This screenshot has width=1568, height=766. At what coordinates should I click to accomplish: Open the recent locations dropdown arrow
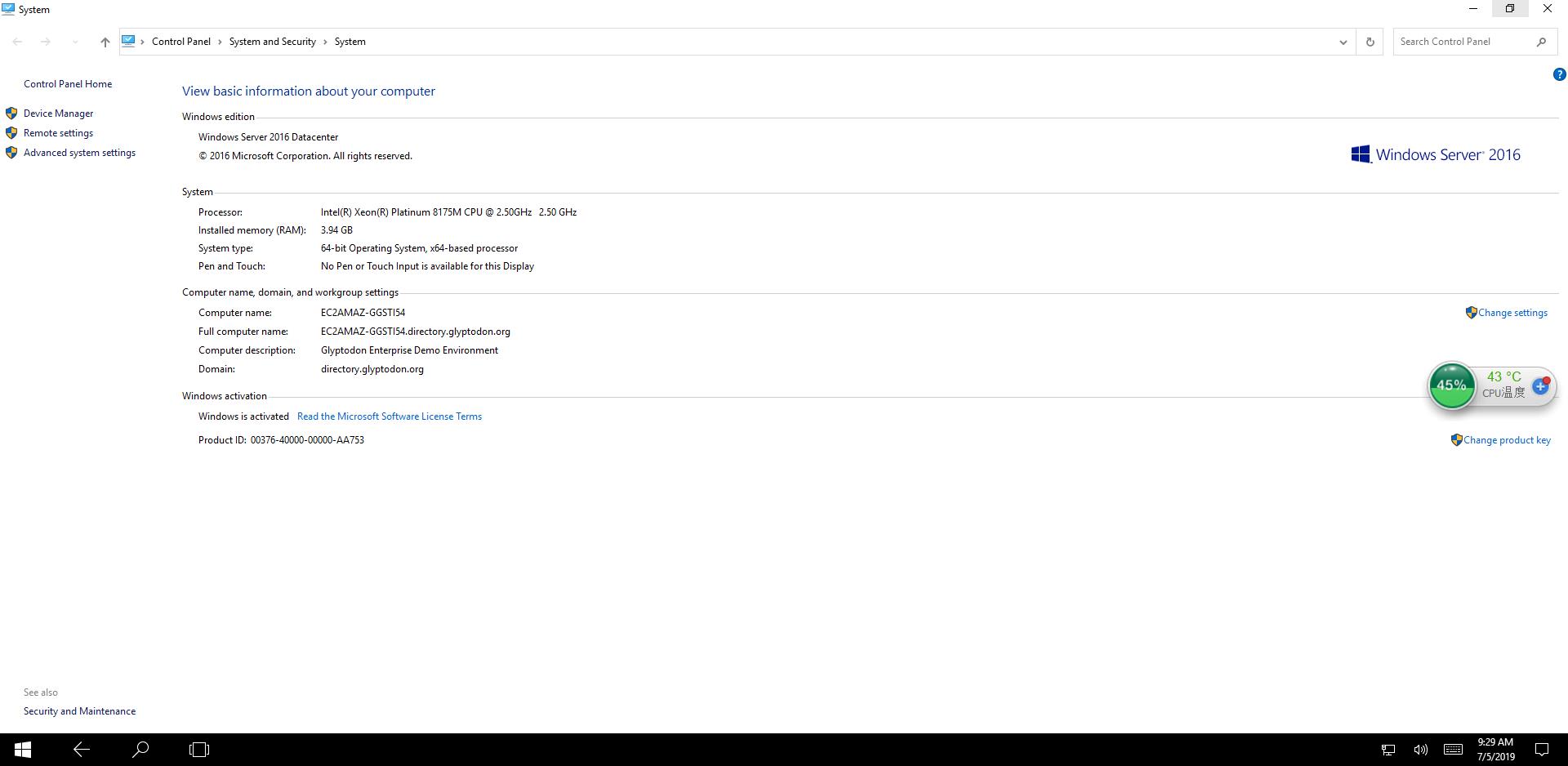coord(75,42)
